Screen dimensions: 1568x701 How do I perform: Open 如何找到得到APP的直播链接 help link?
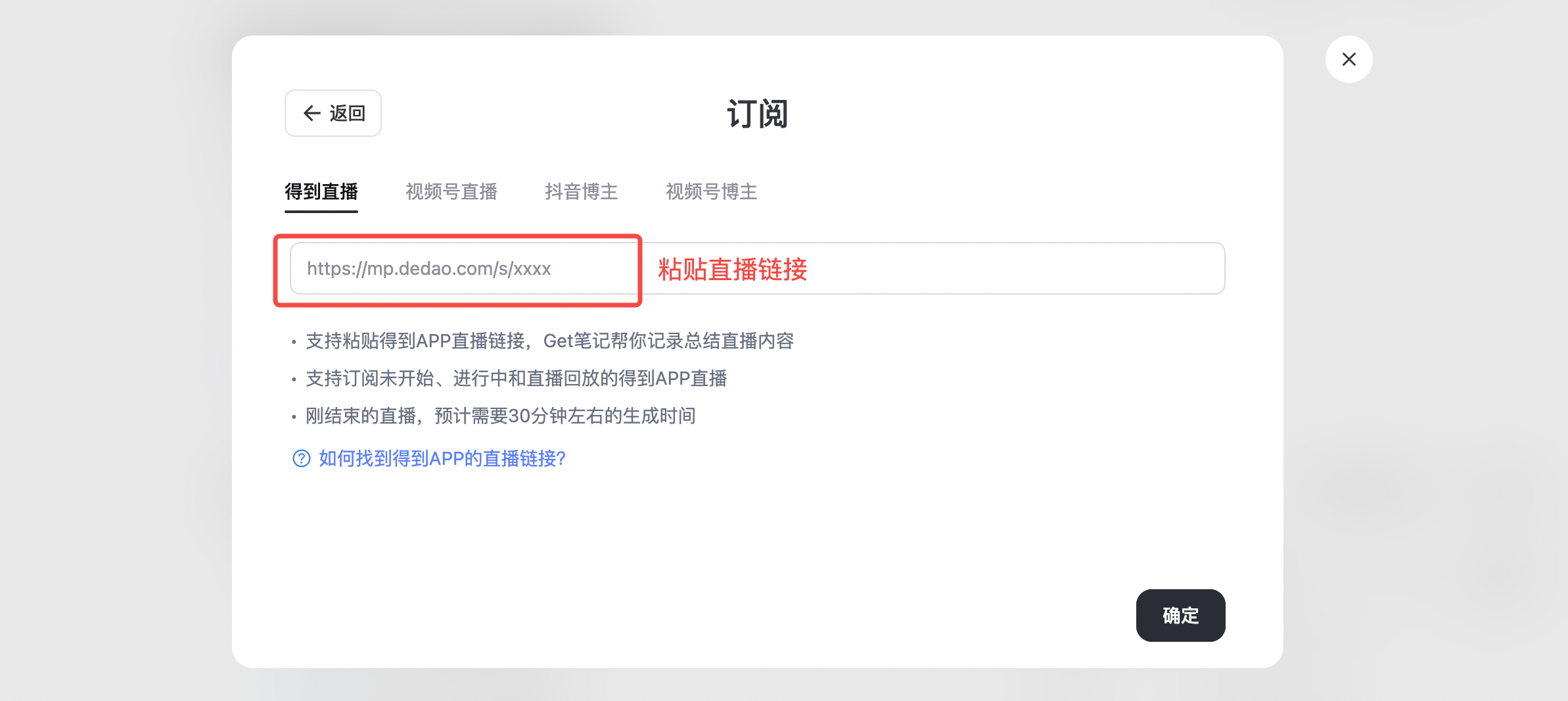442,458
